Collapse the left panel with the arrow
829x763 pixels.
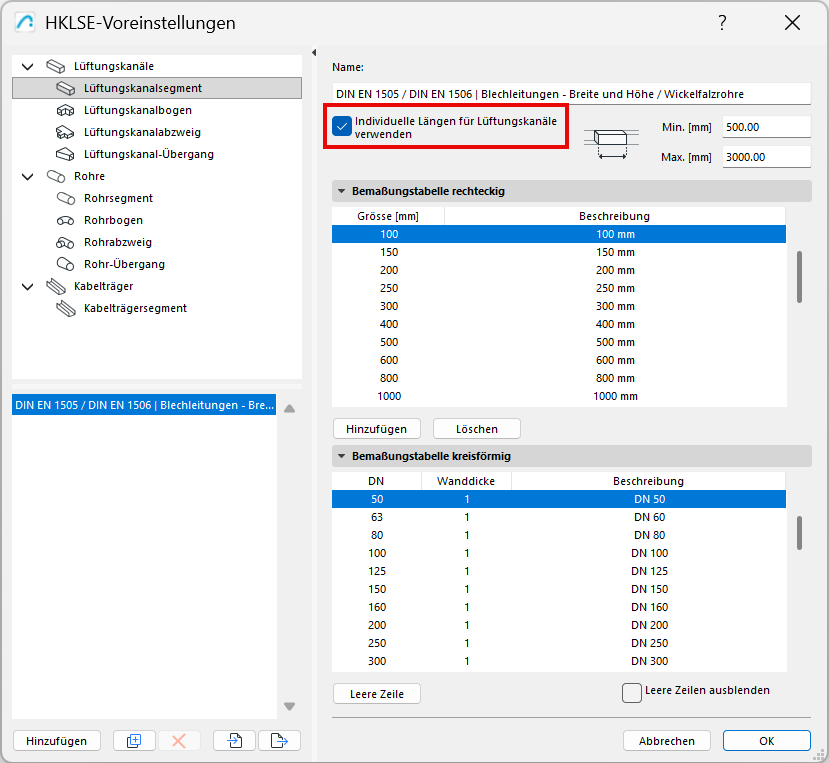[x=314, y=52]
